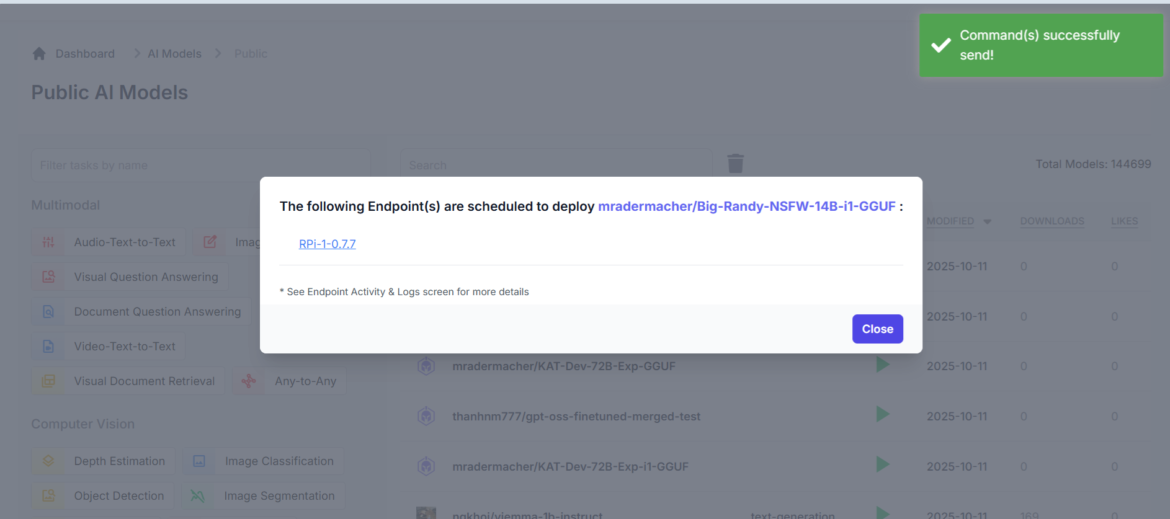Viewport: 1170px width, 519px height.
Task: Click the Image Segmentation task icon
Action: [x=198, y=496]
